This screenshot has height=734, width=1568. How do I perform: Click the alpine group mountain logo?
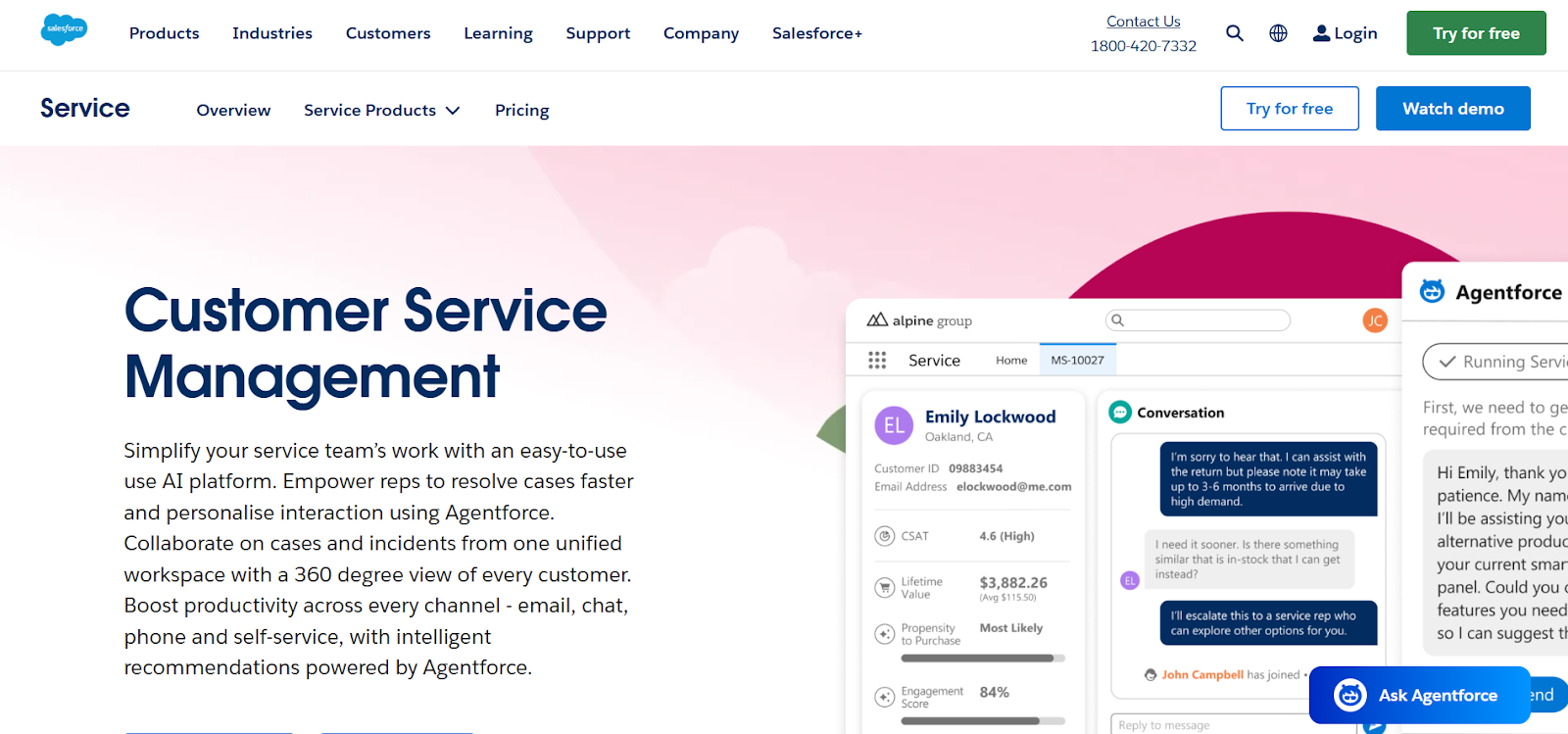coord(877,319)
